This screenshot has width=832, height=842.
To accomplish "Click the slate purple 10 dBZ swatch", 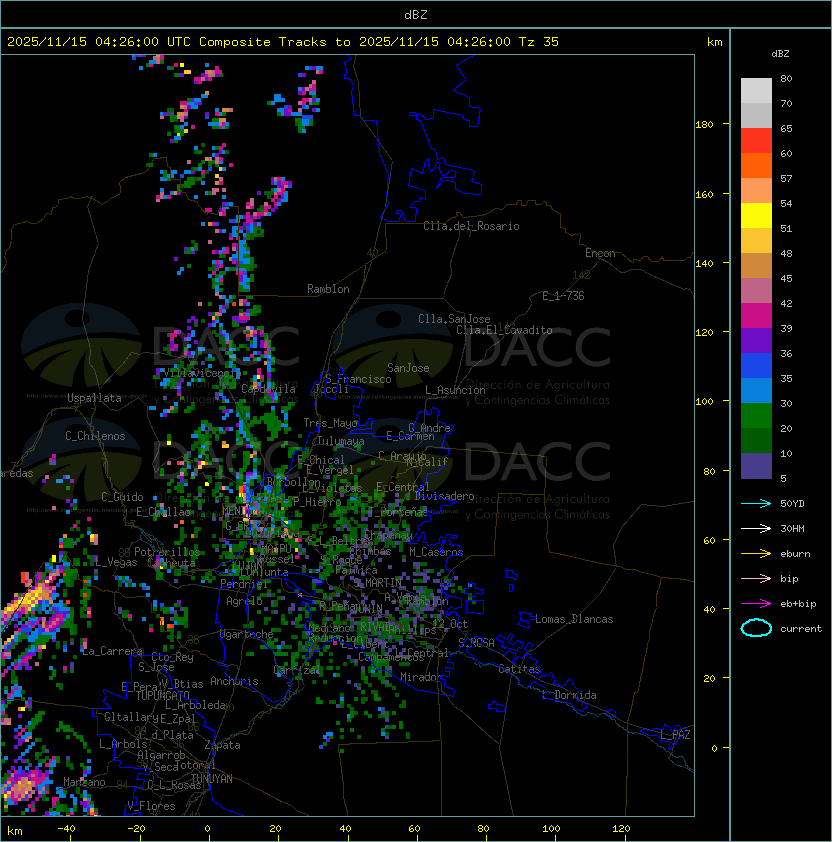I will coord(756,466).
